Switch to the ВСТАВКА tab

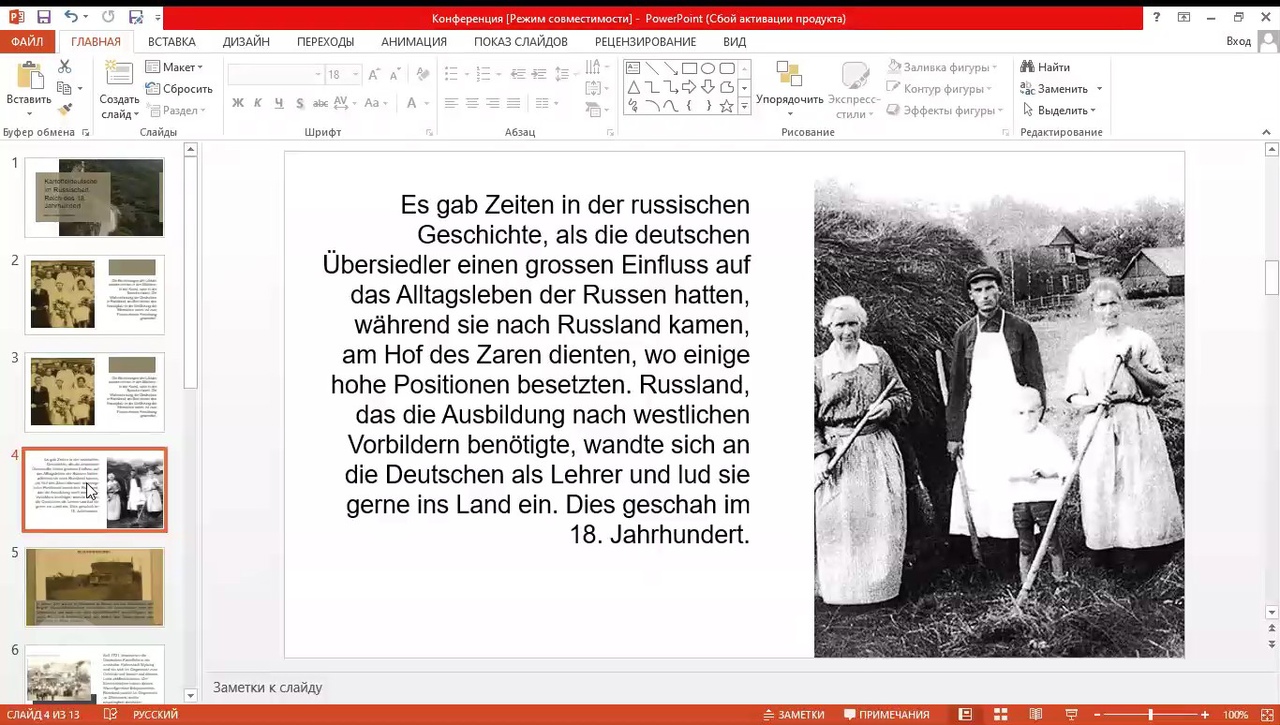tap(172, 42)
